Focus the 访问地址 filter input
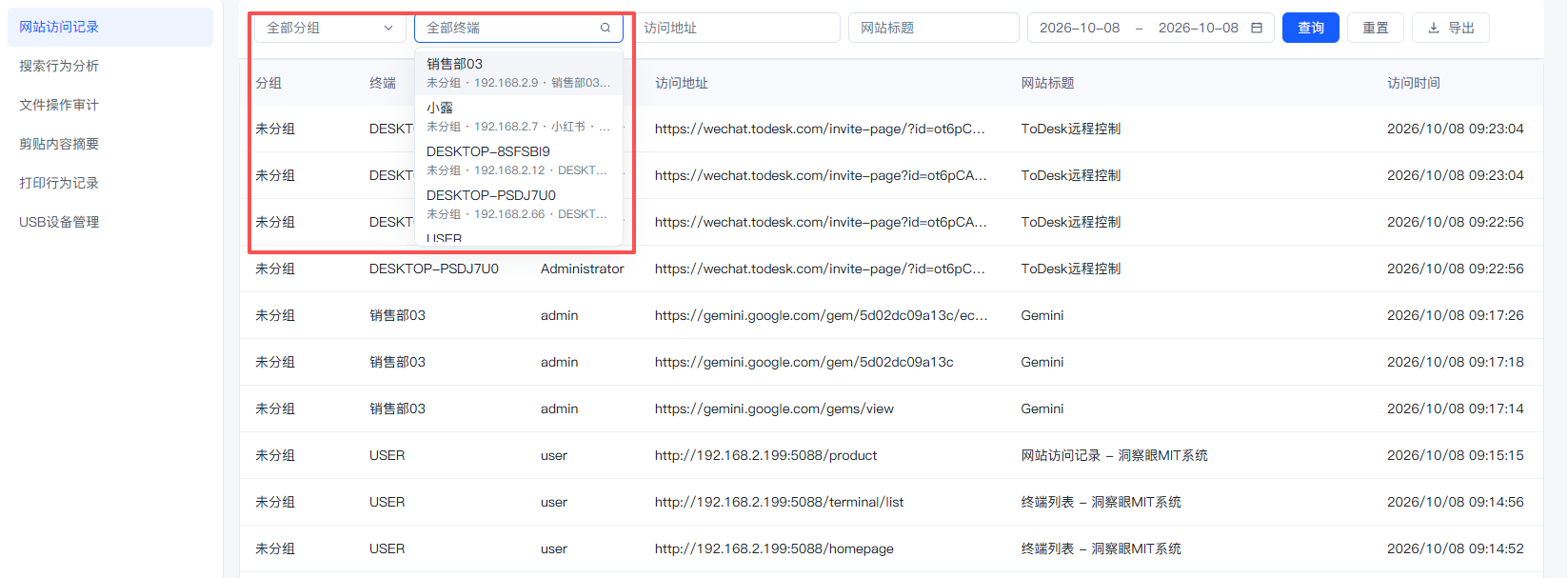The height and width of the screenshot is (578, 1568). click(x=736, y=28)
